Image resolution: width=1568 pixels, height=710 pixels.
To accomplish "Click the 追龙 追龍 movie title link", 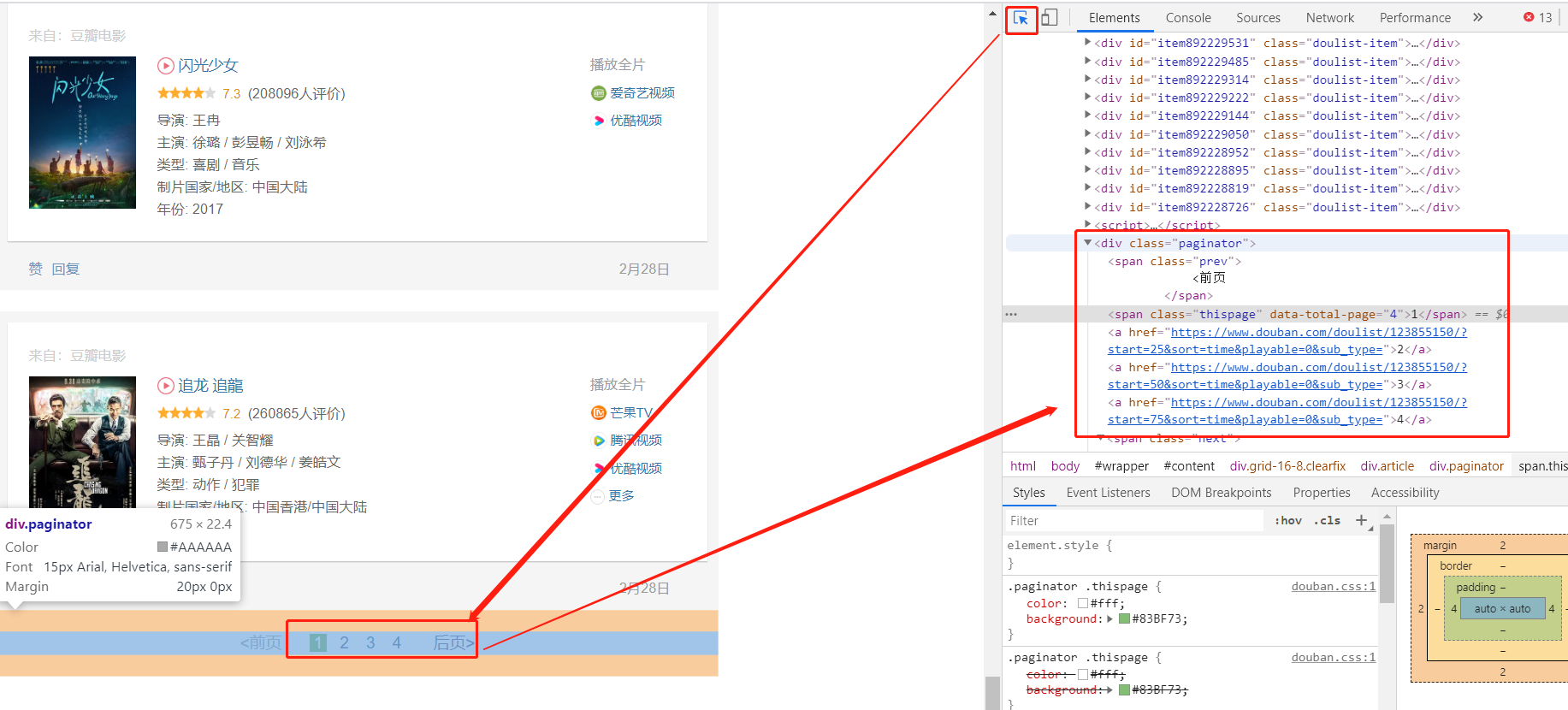I will point(210,386).
